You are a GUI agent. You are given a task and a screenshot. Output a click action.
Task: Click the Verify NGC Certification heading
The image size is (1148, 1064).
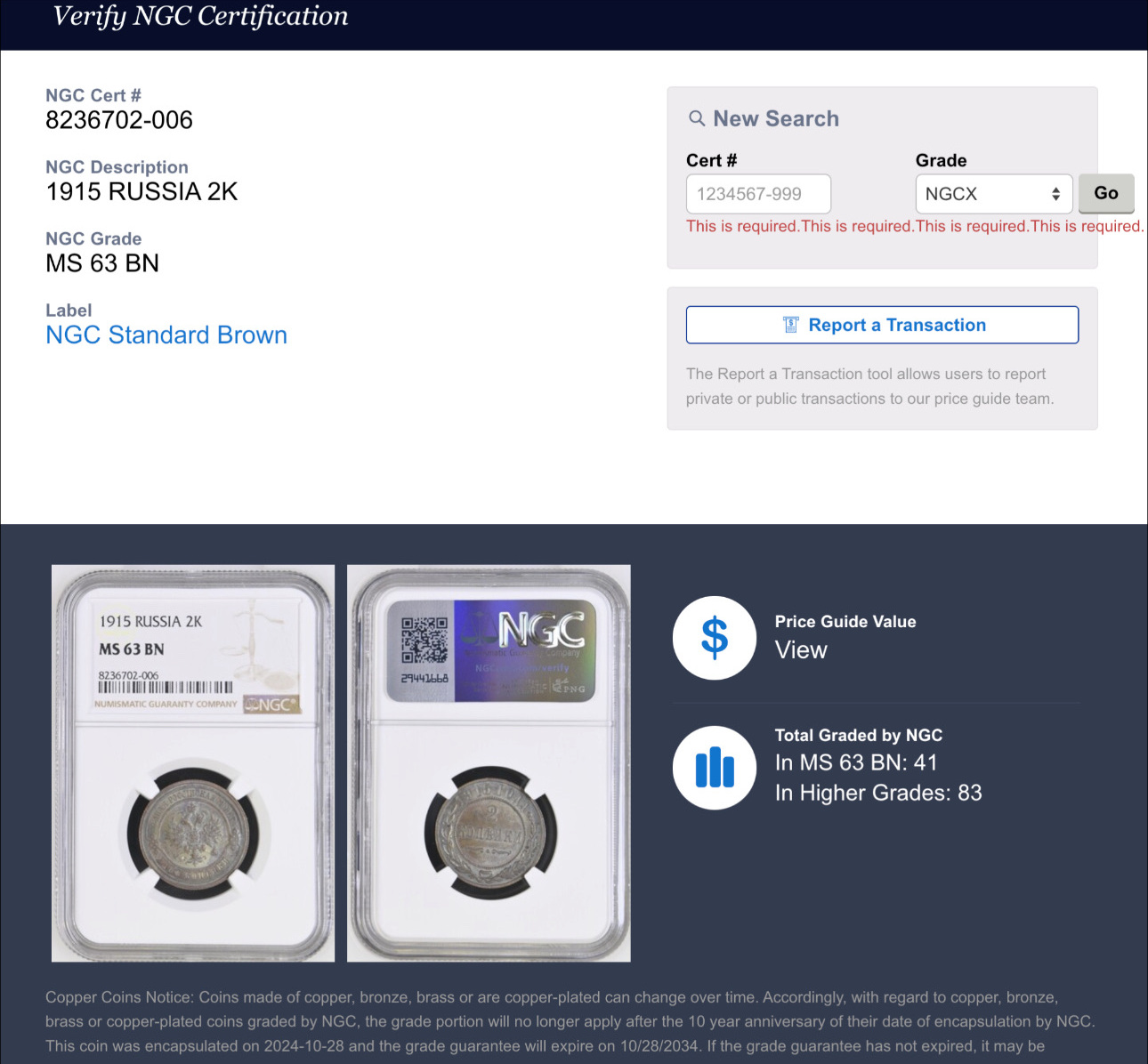200,16
